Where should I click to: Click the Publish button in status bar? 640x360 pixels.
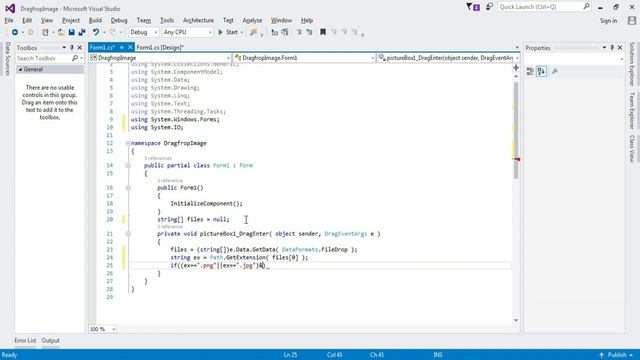click(x=616, y=355)
